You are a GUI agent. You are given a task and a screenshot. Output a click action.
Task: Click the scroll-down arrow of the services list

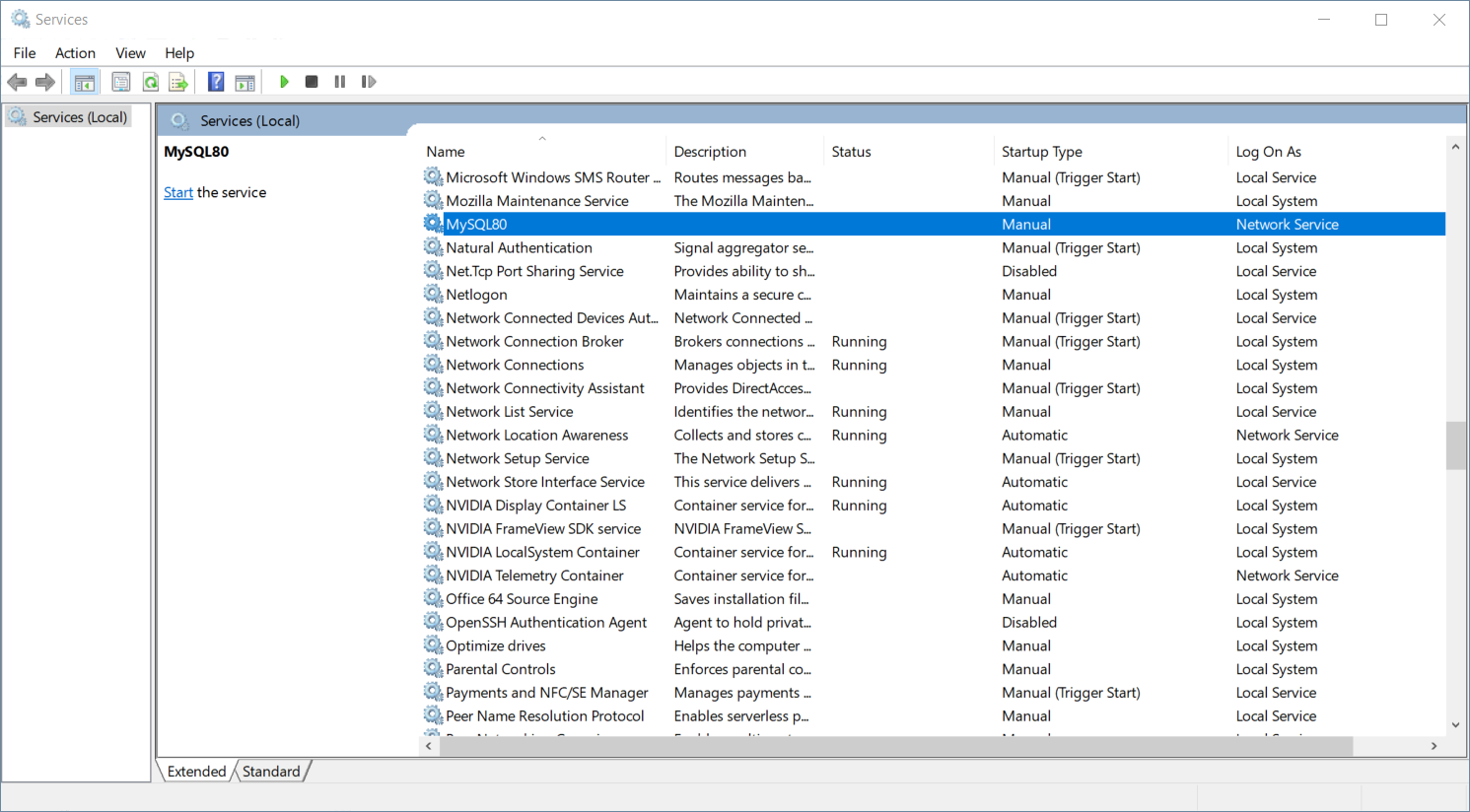coord(1455,725)
